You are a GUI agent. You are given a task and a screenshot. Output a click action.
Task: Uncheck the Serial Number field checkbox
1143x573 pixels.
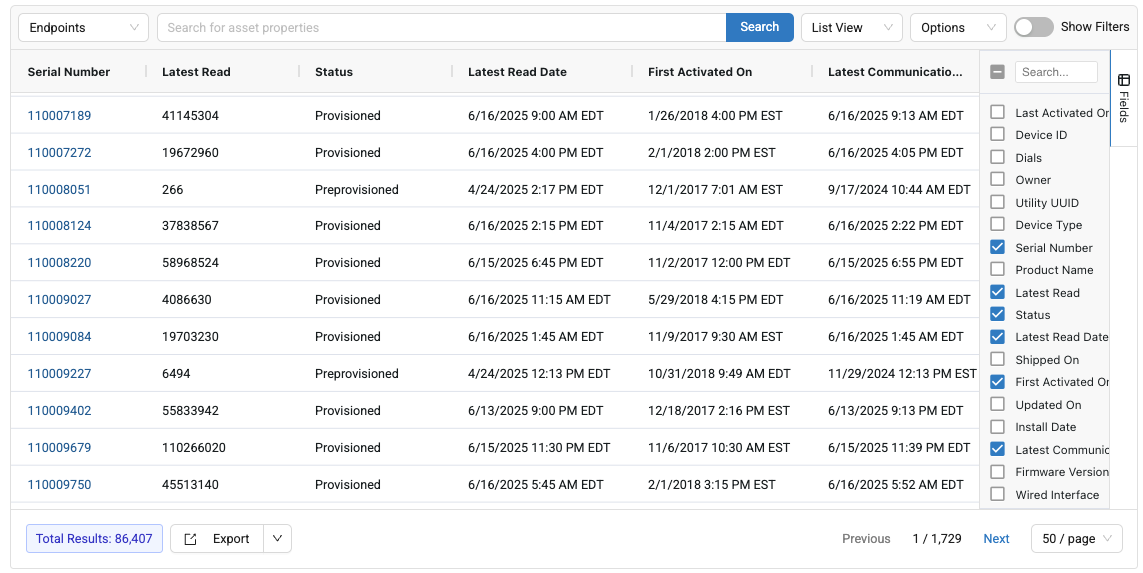pos(997,248)
